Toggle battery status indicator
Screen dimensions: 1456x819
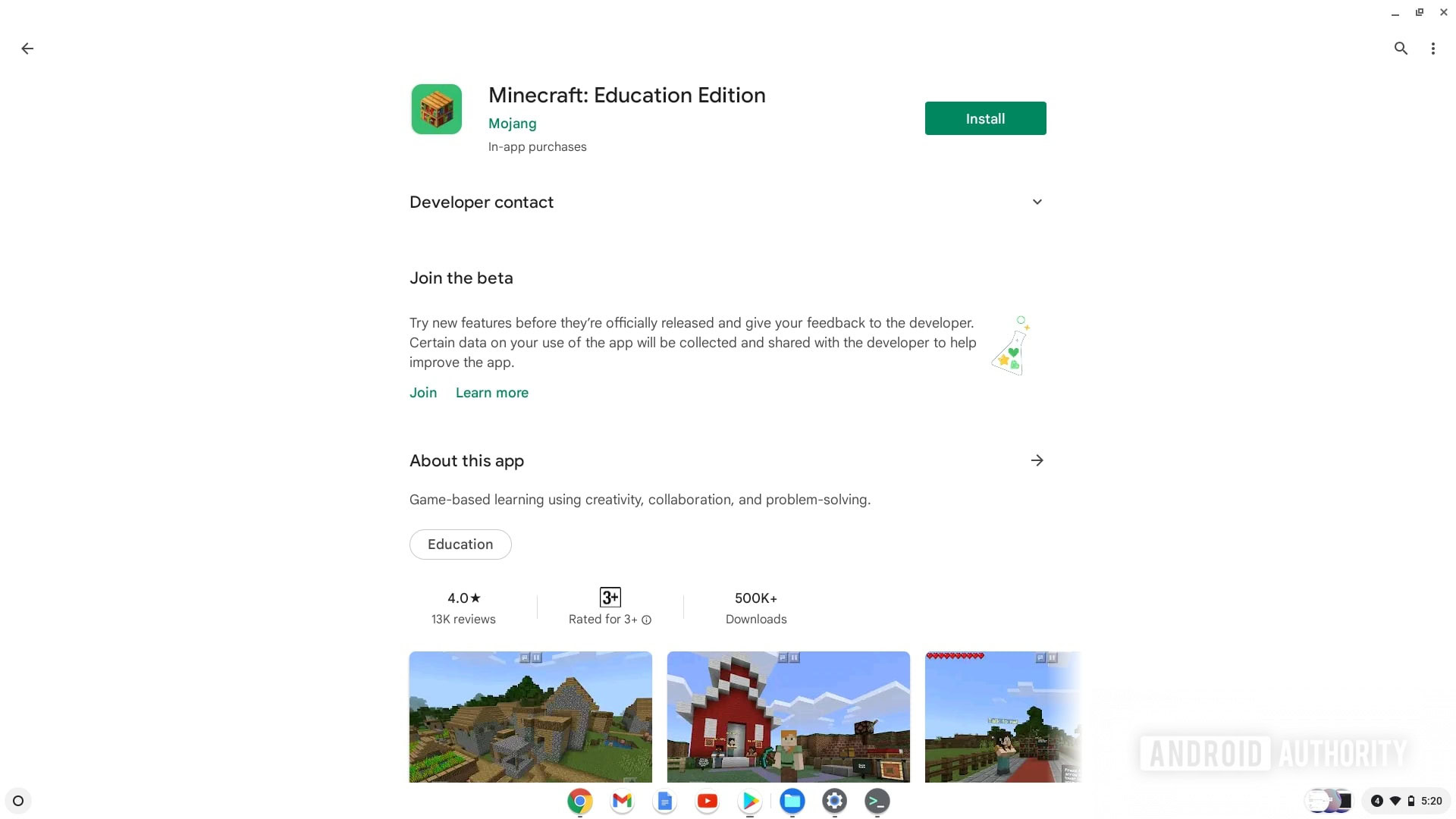pos(1411,801)
